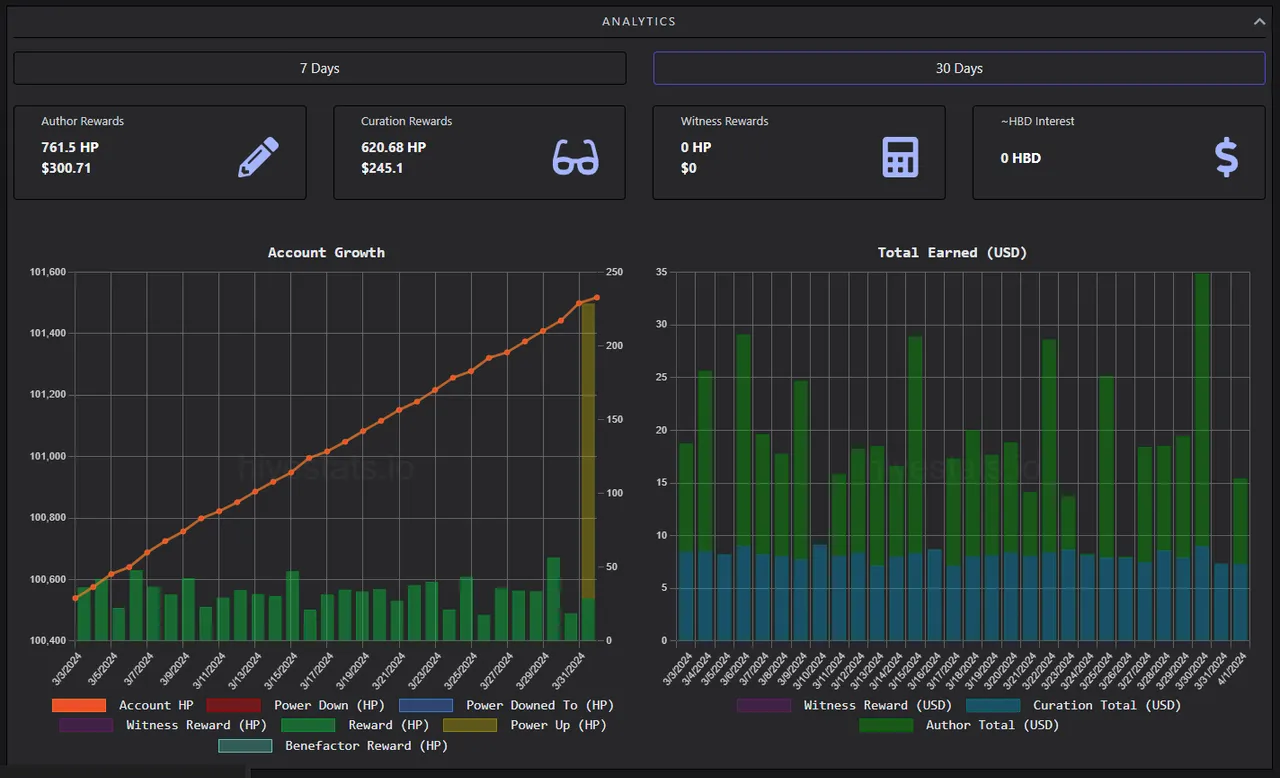
Task: Click the pencil icon in Author Rewards
Action: 258,157
